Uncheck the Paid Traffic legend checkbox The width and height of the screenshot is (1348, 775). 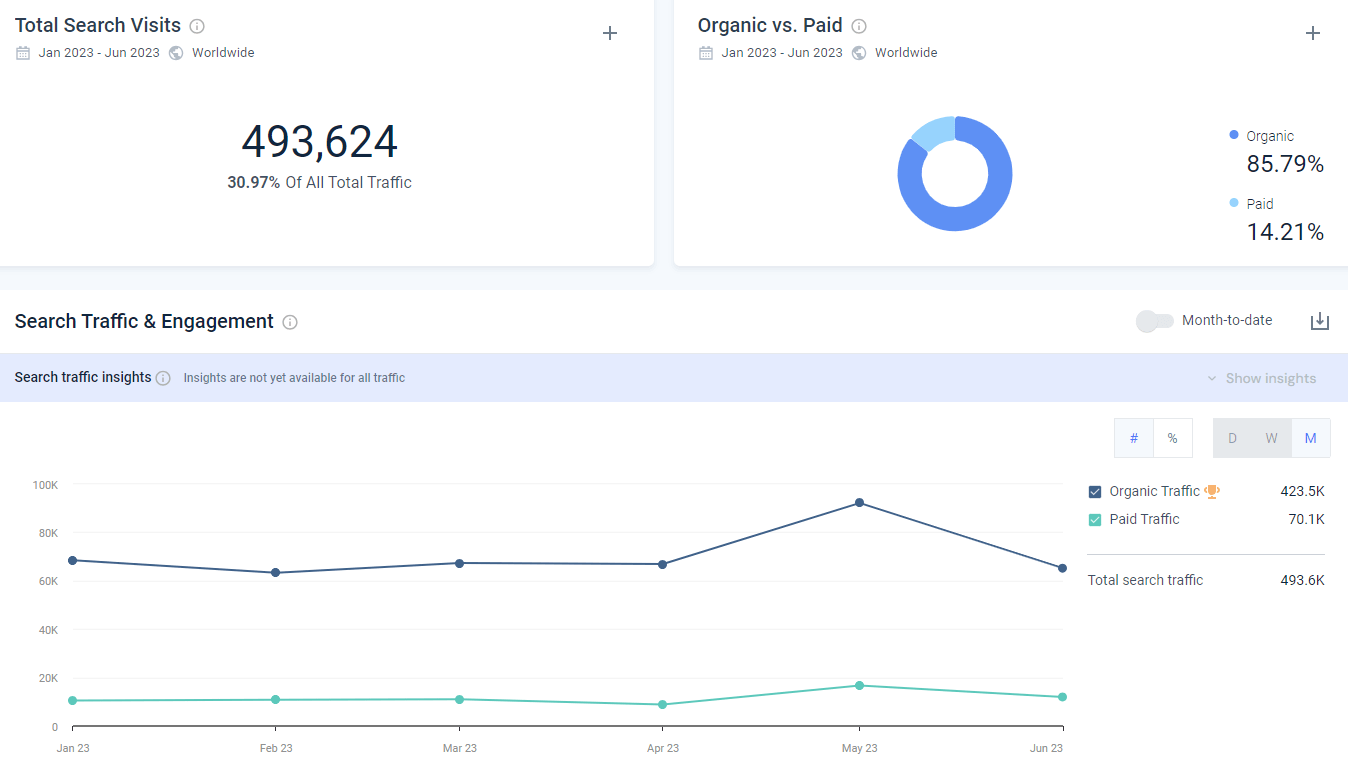[x=1095, y=520]
